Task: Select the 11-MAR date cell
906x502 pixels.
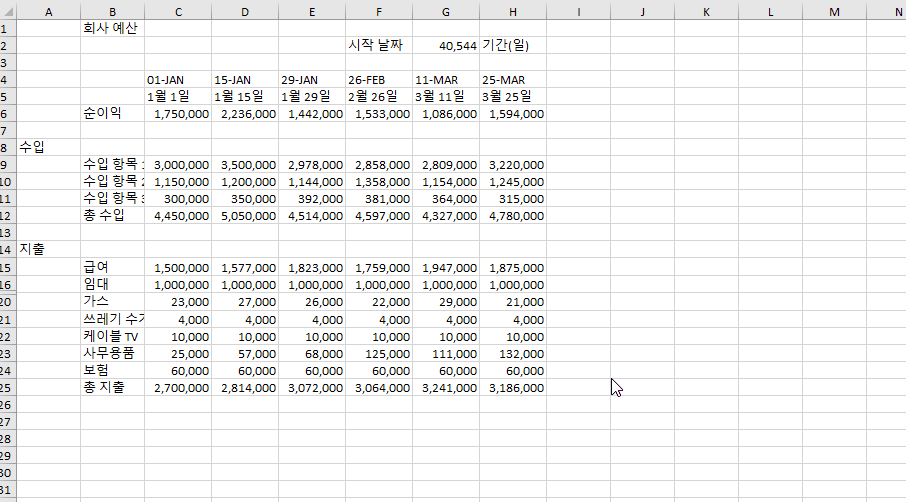Action: coord(446,80)
